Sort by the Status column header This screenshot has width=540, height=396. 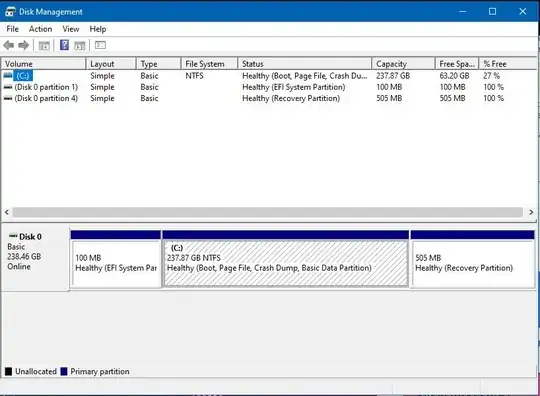click(x=305, y=64)
